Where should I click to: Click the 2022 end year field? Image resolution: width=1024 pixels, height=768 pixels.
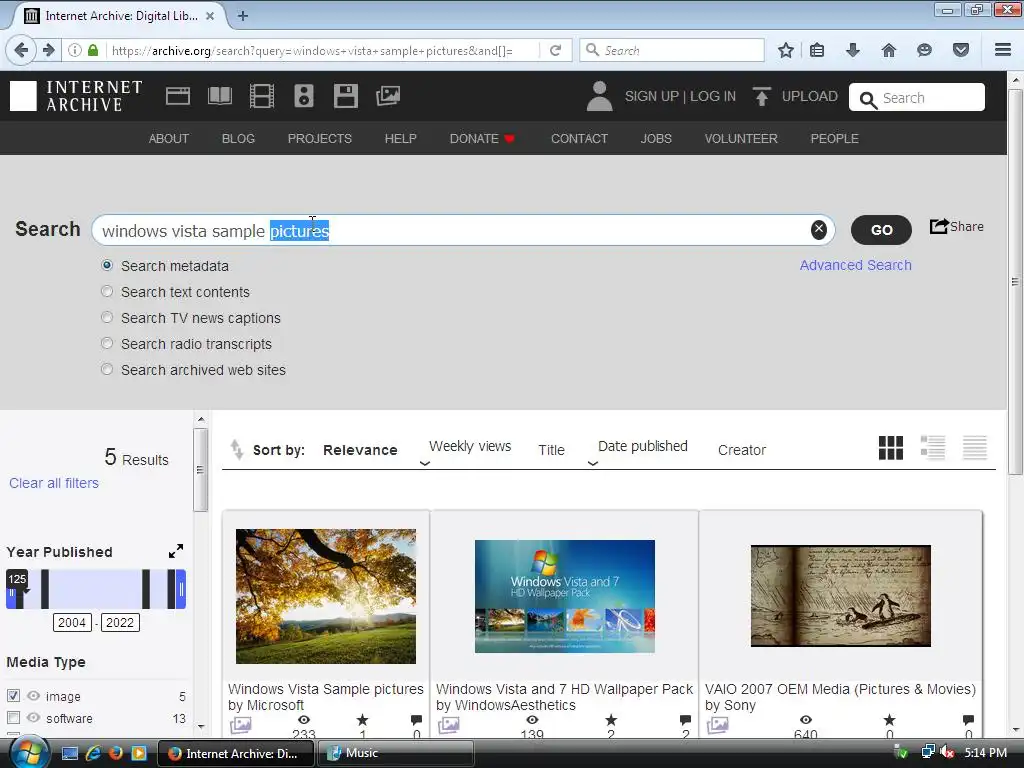120,622
